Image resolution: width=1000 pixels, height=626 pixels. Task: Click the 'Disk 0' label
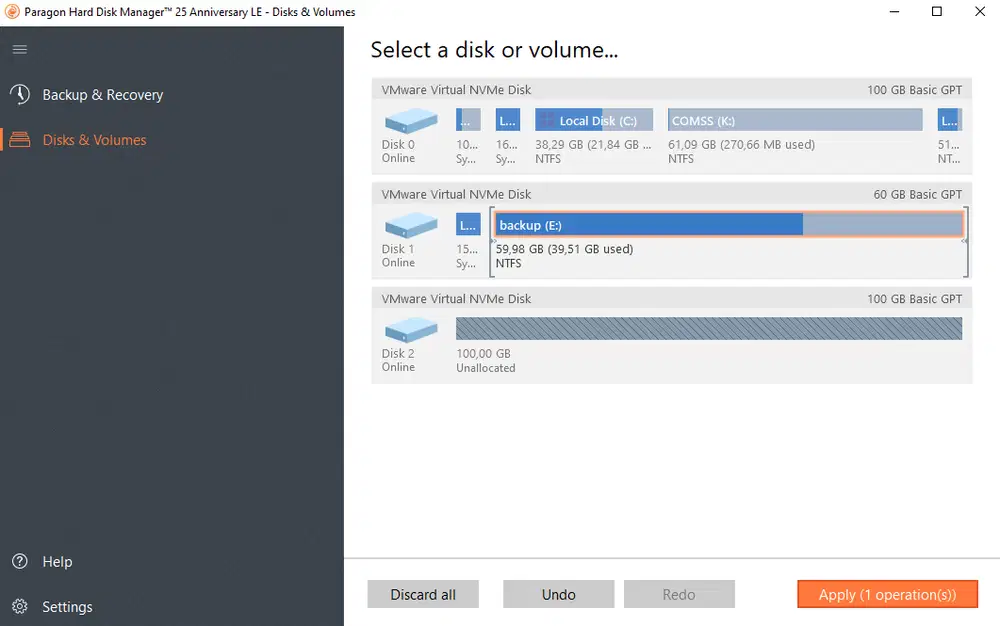tap(398, 145)
